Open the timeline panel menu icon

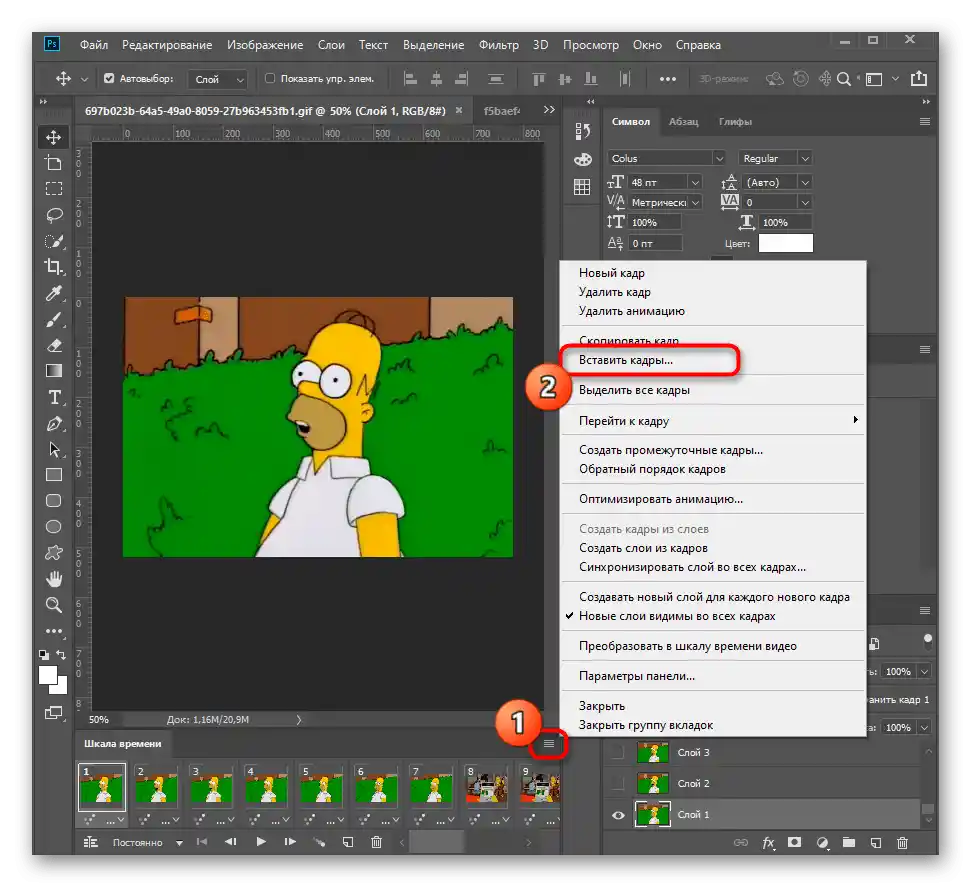[548, 744]
